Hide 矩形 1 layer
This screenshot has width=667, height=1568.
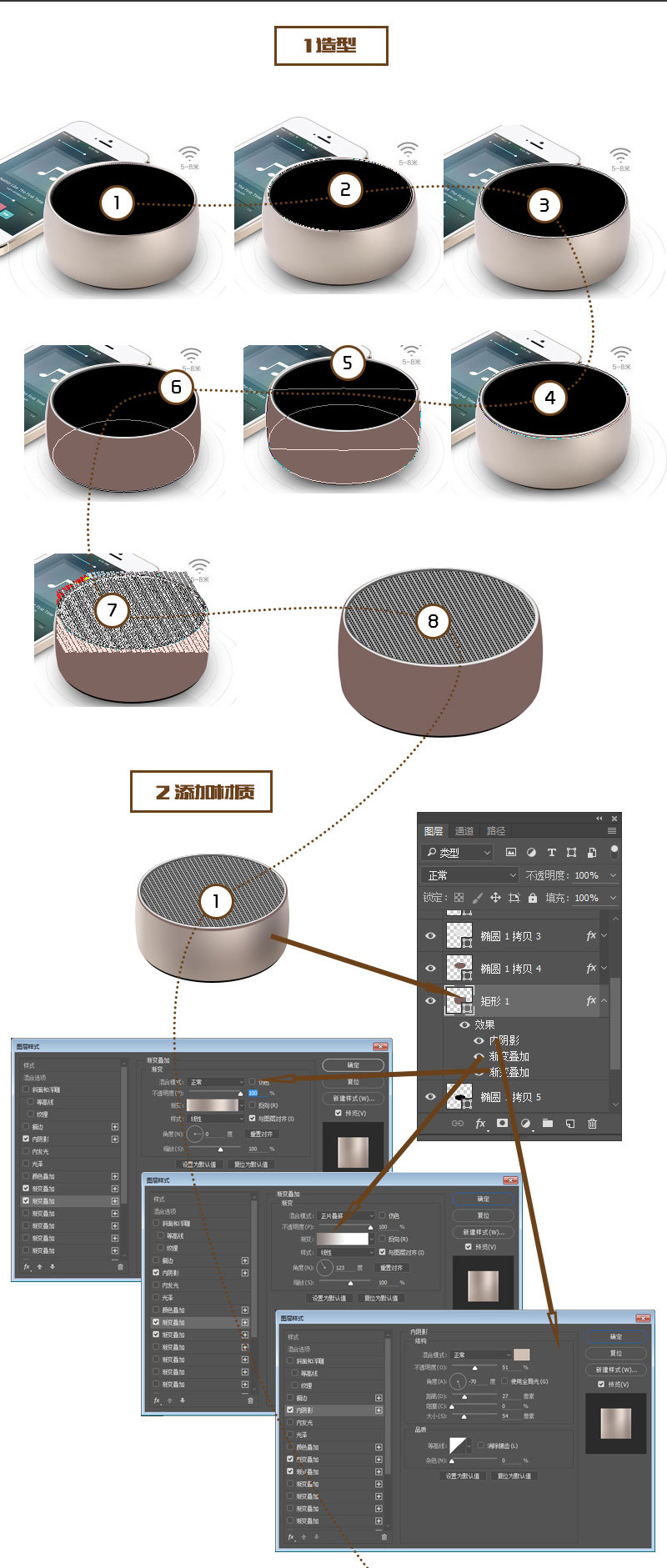click(430, 1000)
